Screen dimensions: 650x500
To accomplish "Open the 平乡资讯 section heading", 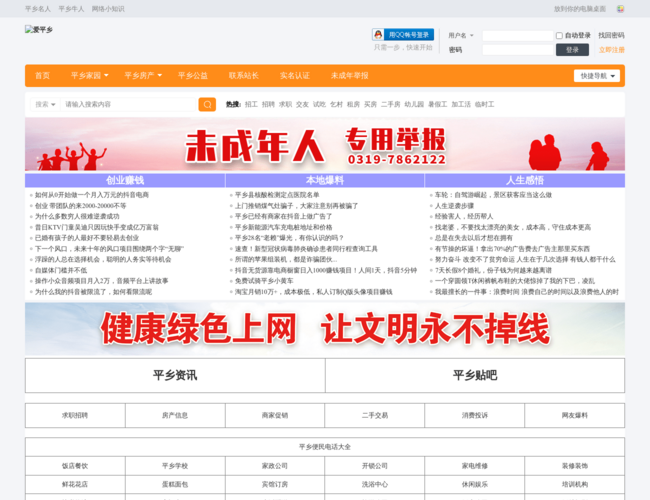I will click(x=174, y=375).
